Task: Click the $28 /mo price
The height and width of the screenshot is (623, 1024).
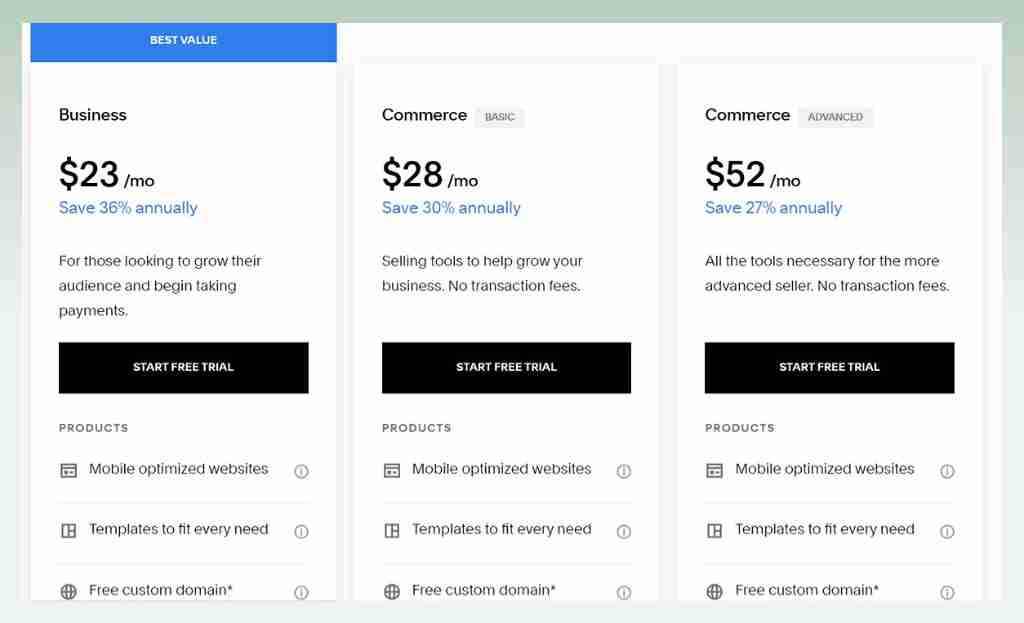Action: click(430, 174)
